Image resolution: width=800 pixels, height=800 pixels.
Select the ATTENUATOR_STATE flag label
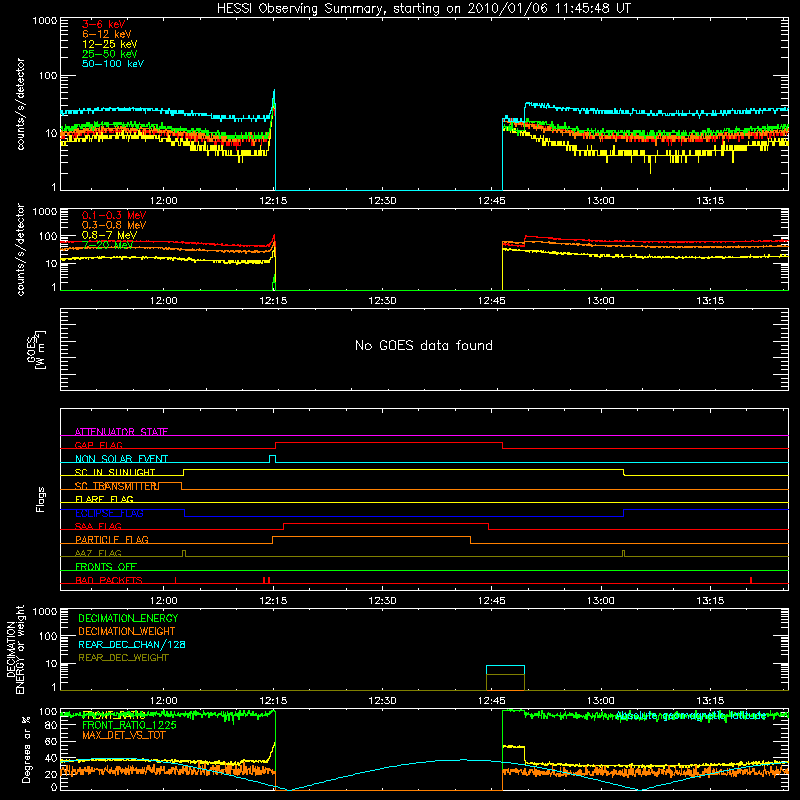coord(121,432)
